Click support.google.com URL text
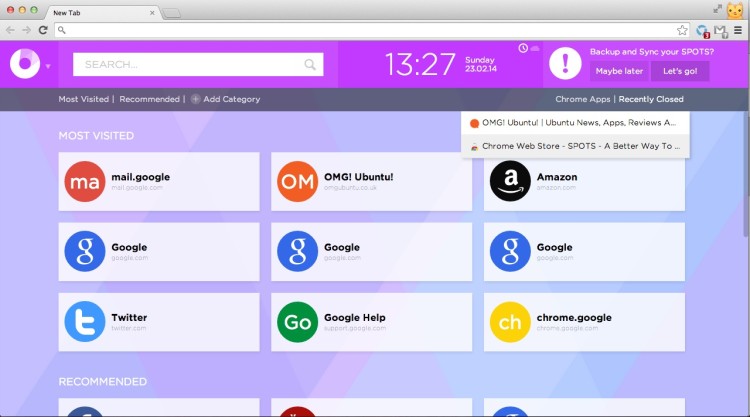 pyautogui.click(x=354, y=328)
